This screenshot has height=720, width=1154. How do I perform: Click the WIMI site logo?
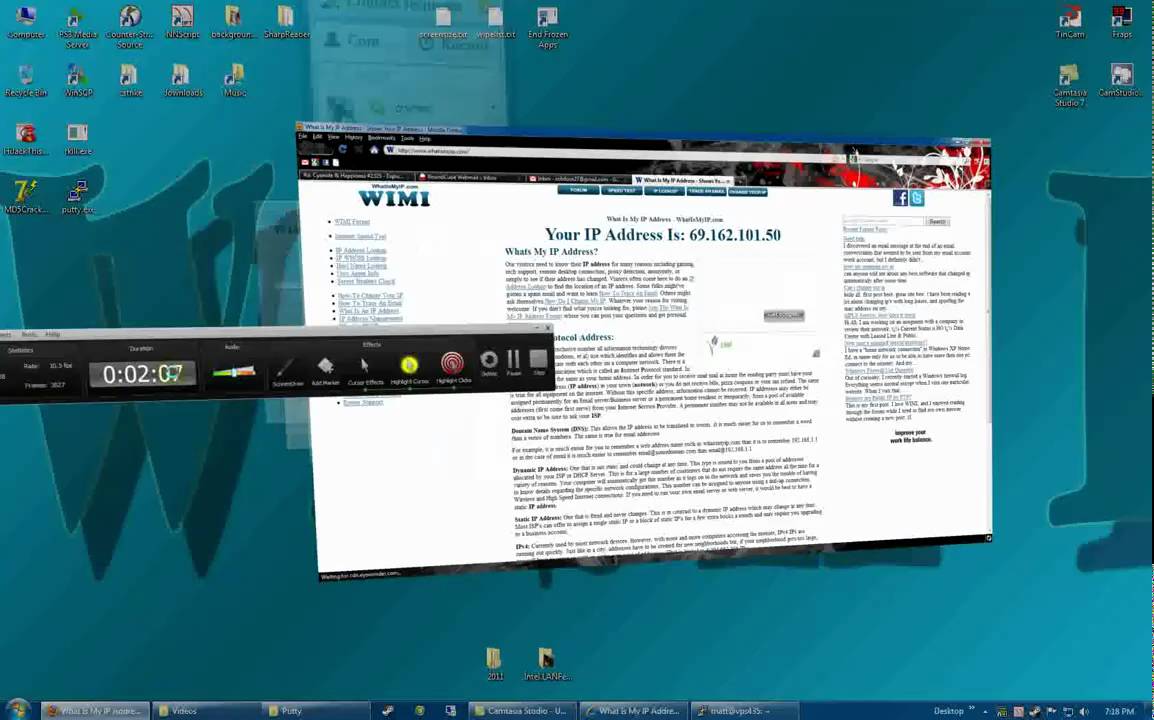[x=394, y=196]
